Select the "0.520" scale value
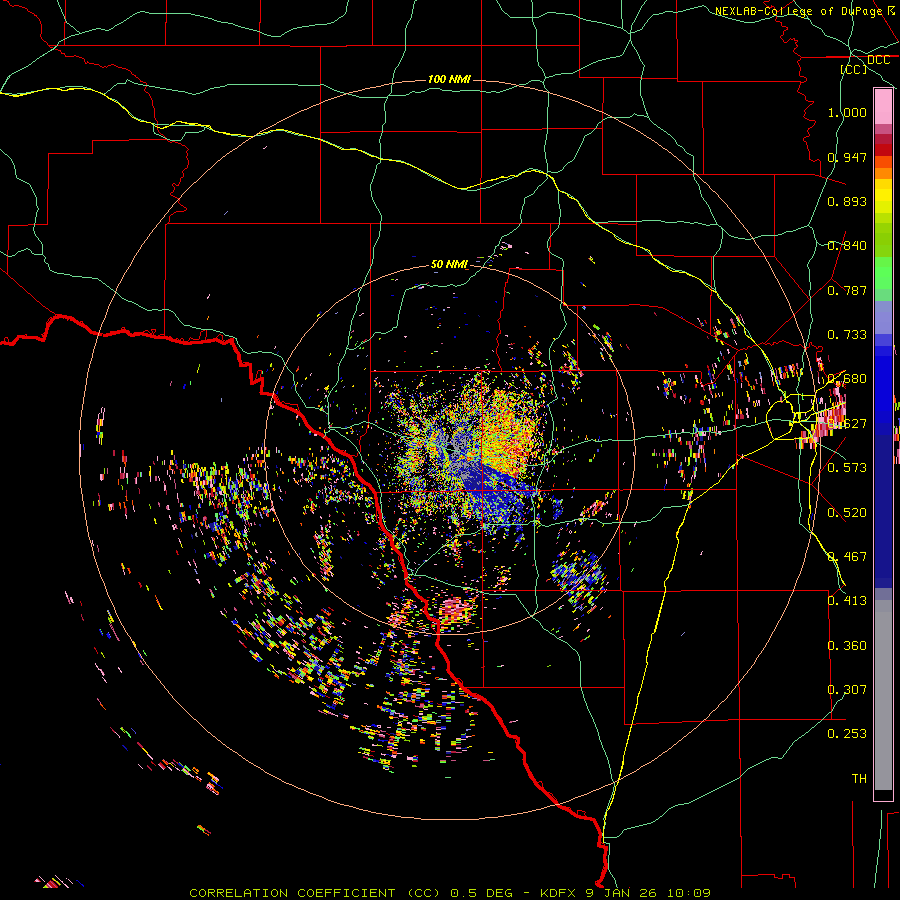The height and width of the screenshot is (900, 900). click(847, 513)
